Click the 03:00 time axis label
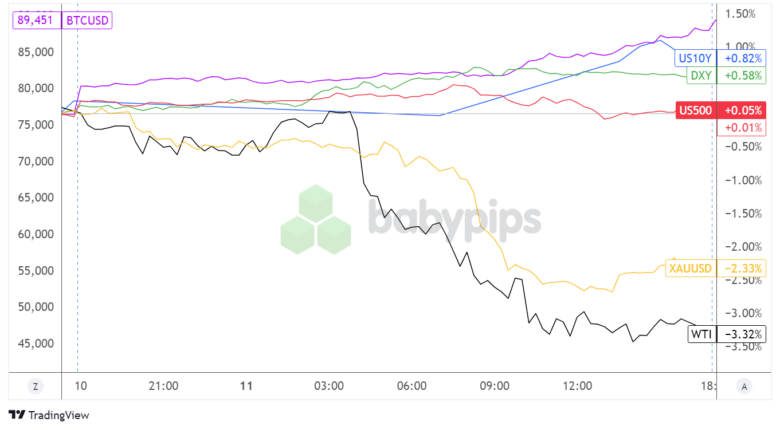 pyautogui.click(x=329, y=386)
